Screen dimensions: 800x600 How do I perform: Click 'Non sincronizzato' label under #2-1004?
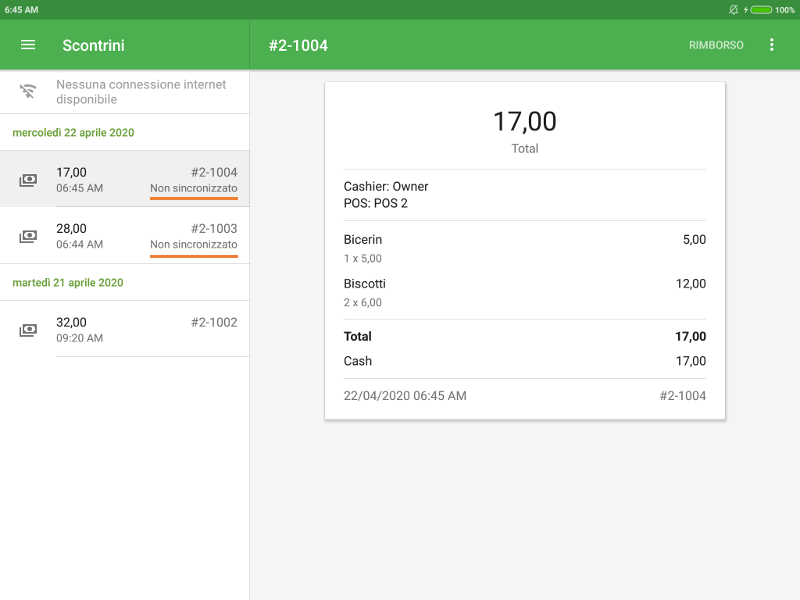pos(194,188)
